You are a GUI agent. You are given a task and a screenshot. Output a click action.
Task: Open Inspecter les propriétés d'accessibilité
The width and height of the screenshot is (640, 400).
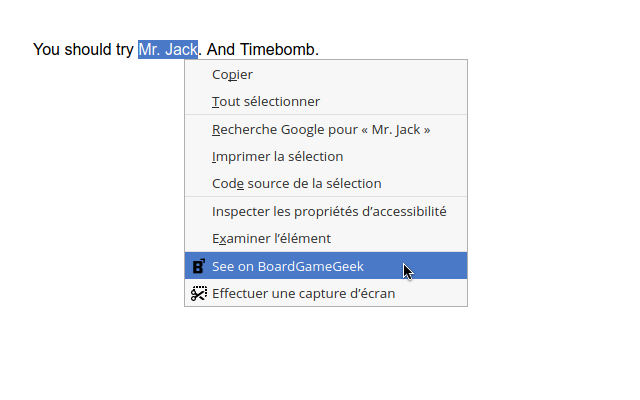(x=329, y=211)
